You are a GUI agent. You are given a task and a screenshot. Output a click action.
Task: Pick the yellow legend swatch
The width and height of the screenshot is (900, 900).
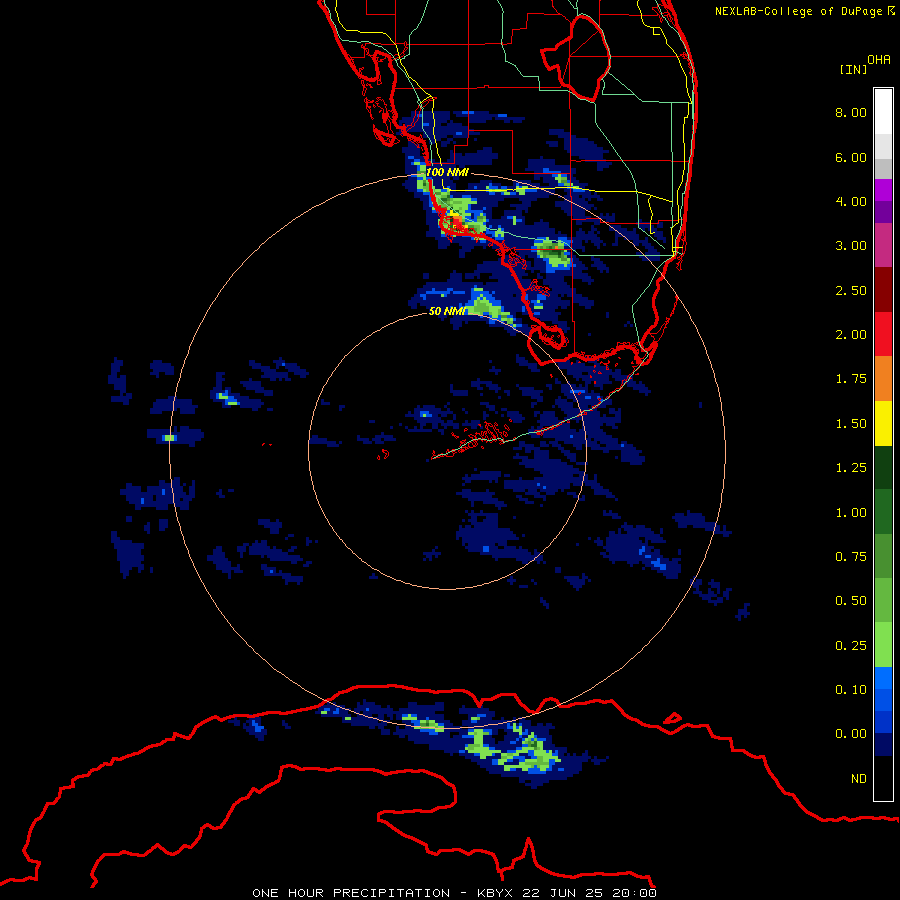pyautogui.click(x=883, y=423)
